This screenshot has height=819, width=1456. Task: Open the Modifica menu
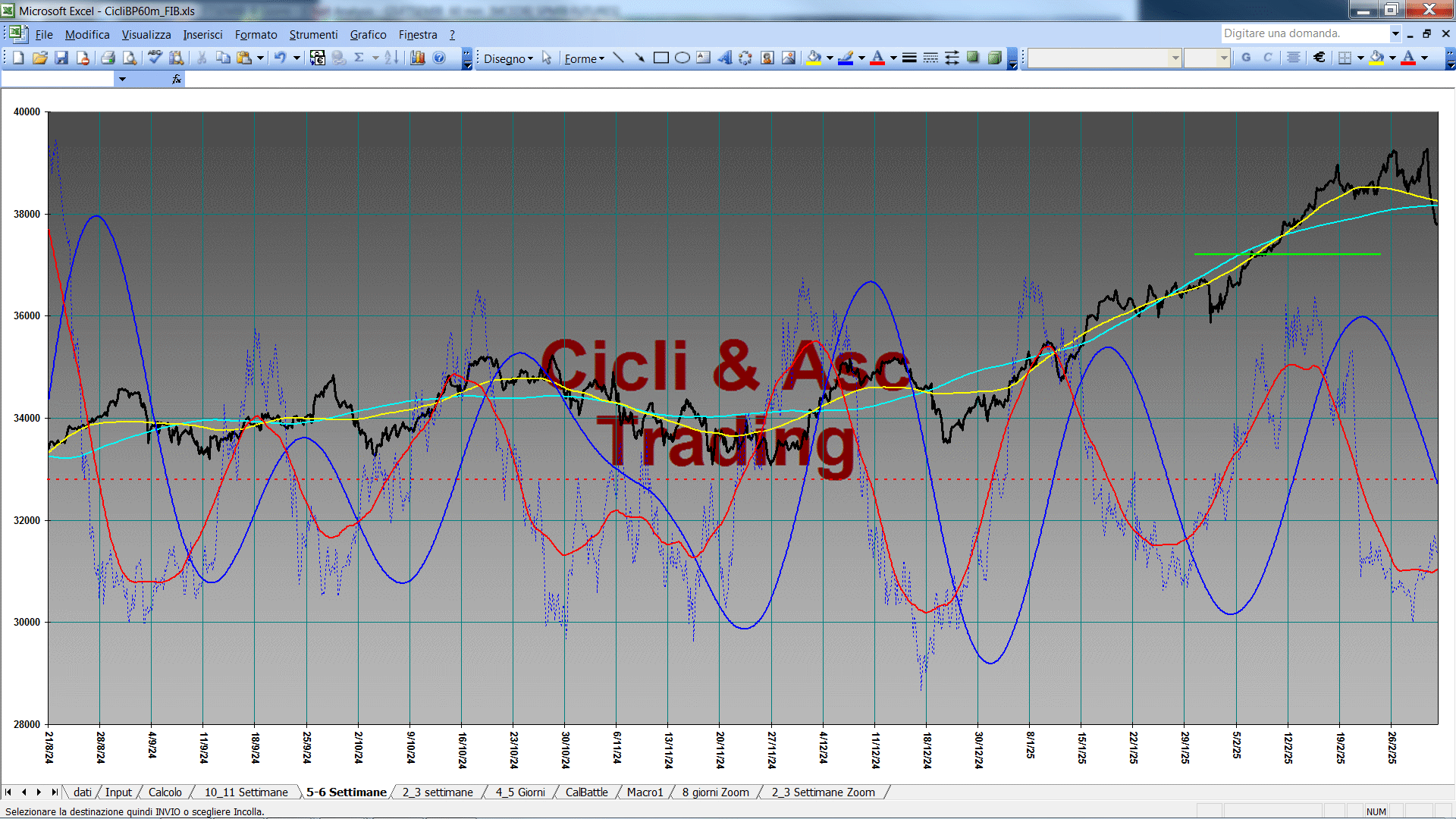click(x=87, y=35)
